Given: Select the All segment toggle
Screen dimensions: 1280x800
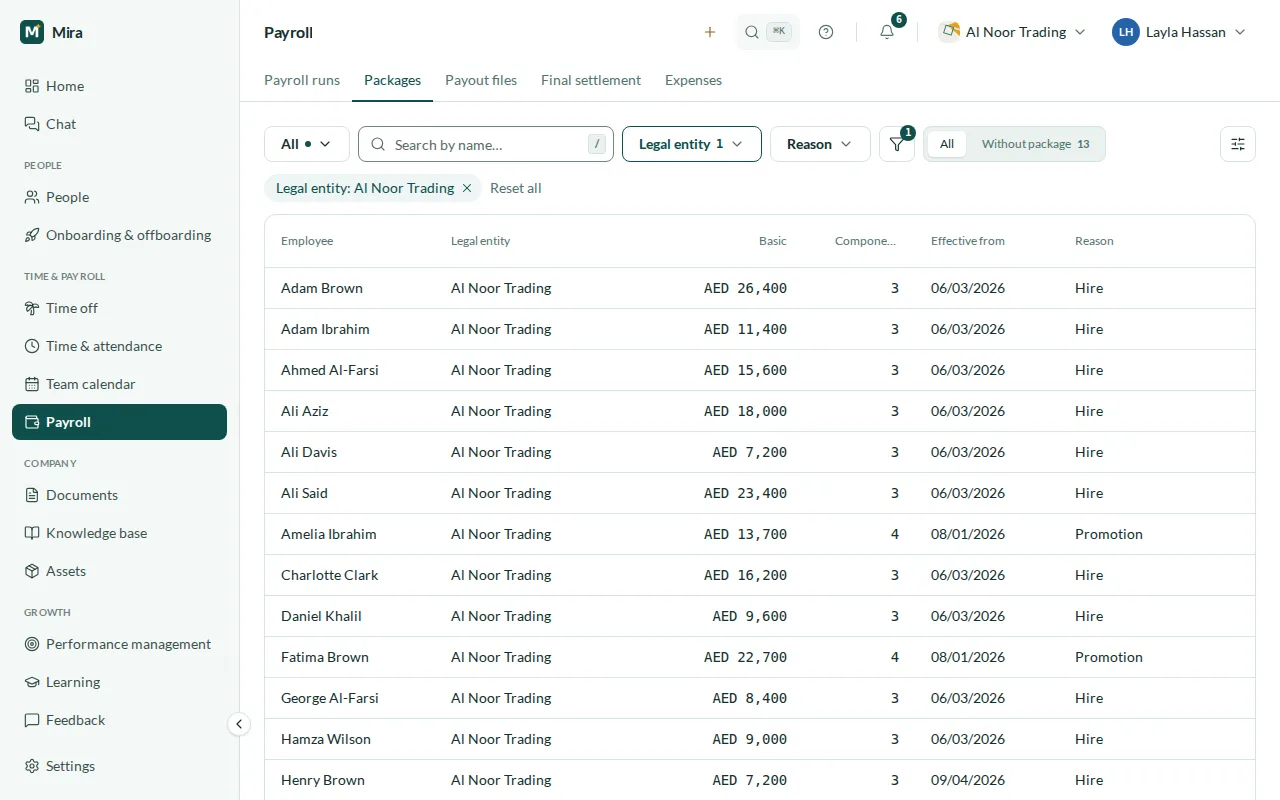Looking at the screenshot, I should coord(947,144).
